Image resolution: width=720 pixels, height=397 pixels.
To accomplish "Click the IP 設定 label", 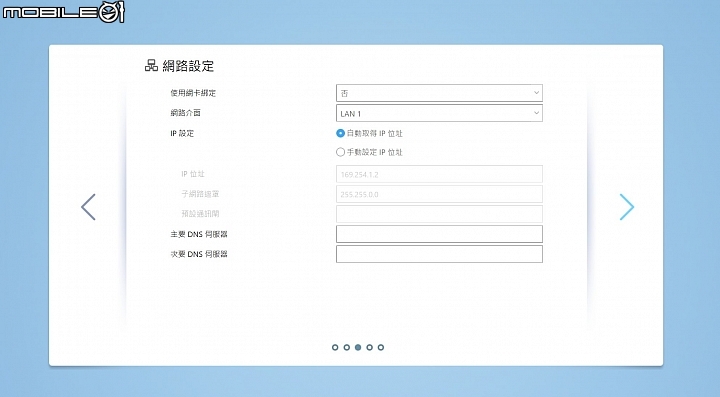I will 182,134.
